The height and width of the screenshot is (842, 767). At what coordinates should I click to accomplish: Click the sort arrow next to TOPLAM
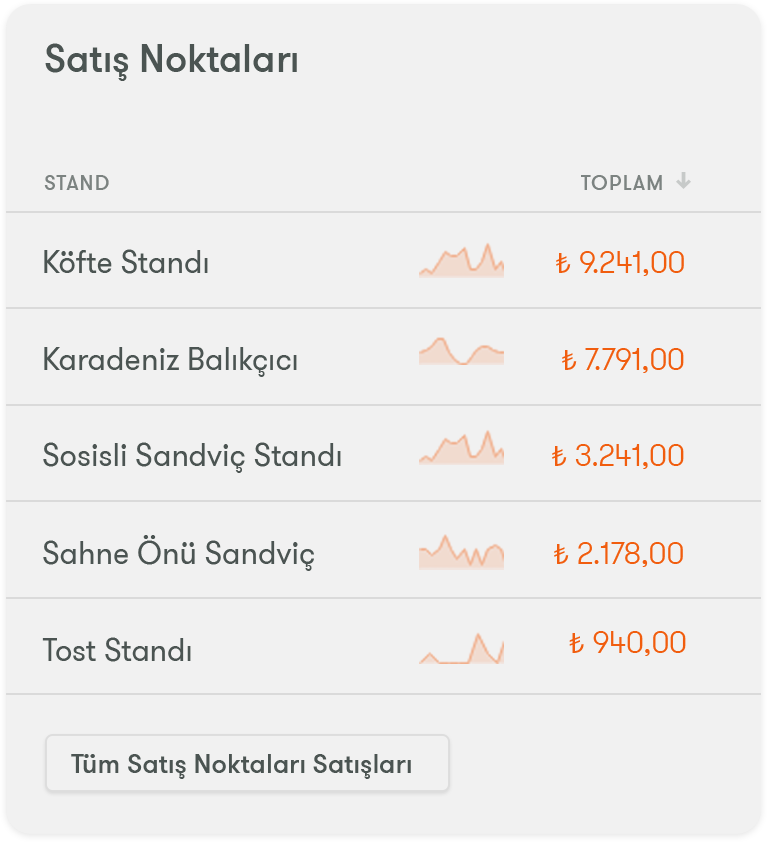pyautogui.click(x=683, y=181)
